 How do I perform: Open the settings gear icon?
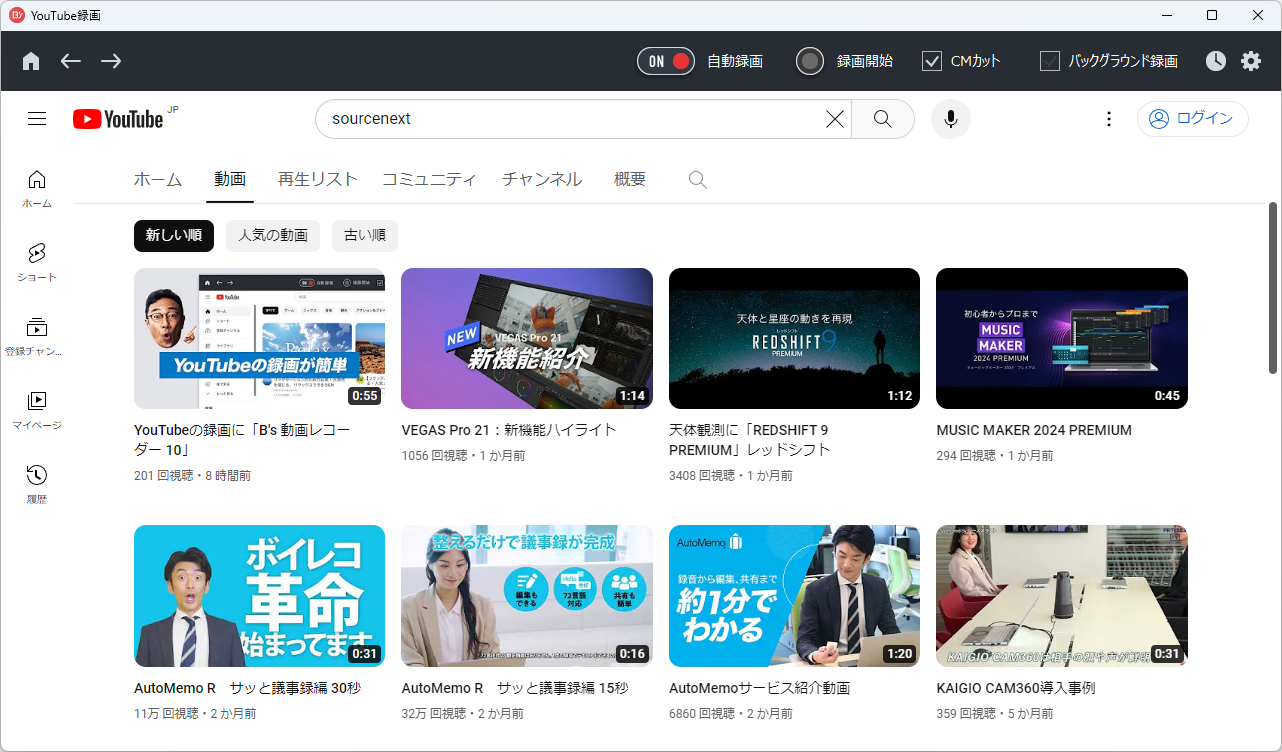point(1251,61)
